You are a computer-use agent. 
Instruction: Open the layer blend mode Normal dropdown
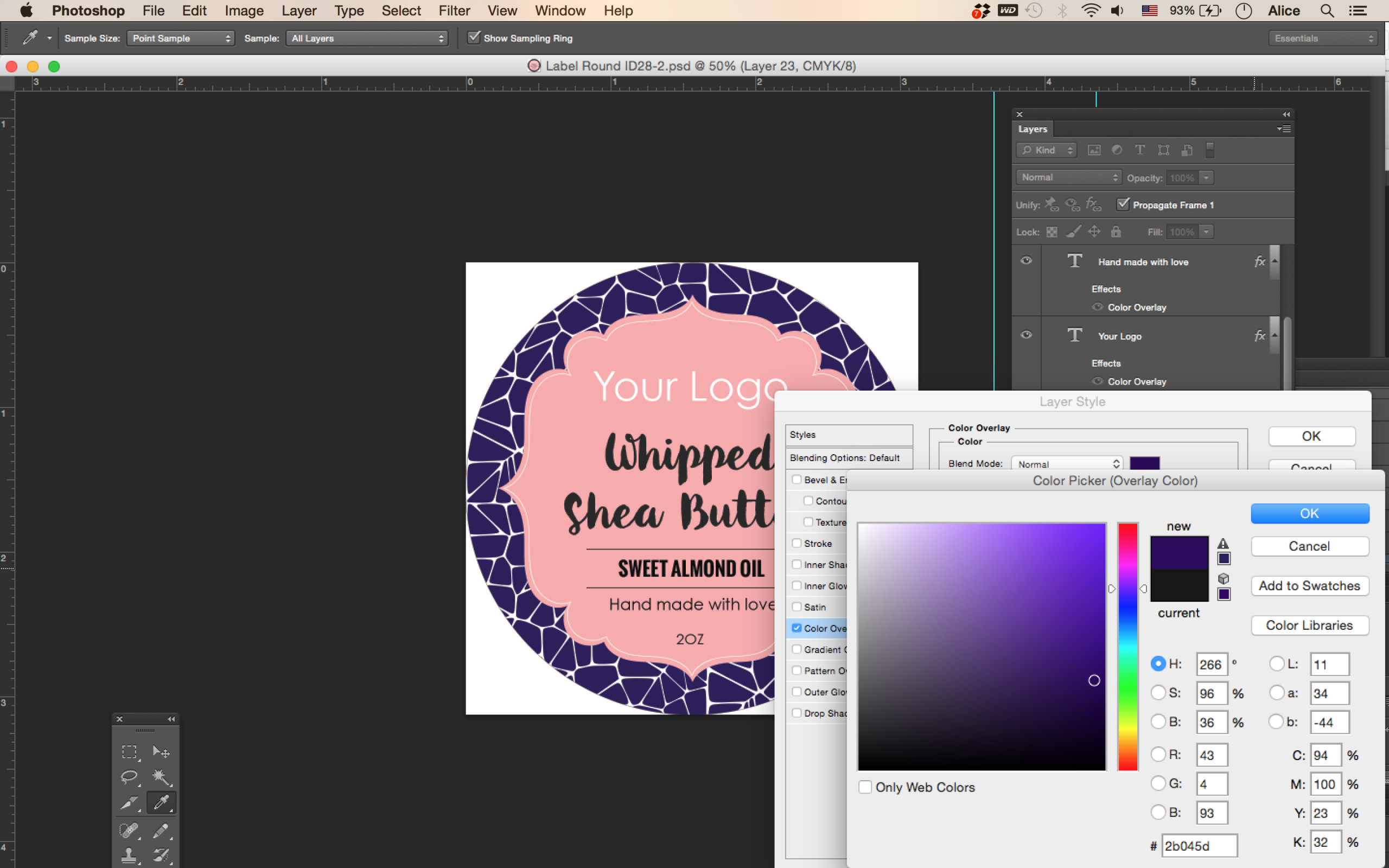click(x=1069, y=177)
